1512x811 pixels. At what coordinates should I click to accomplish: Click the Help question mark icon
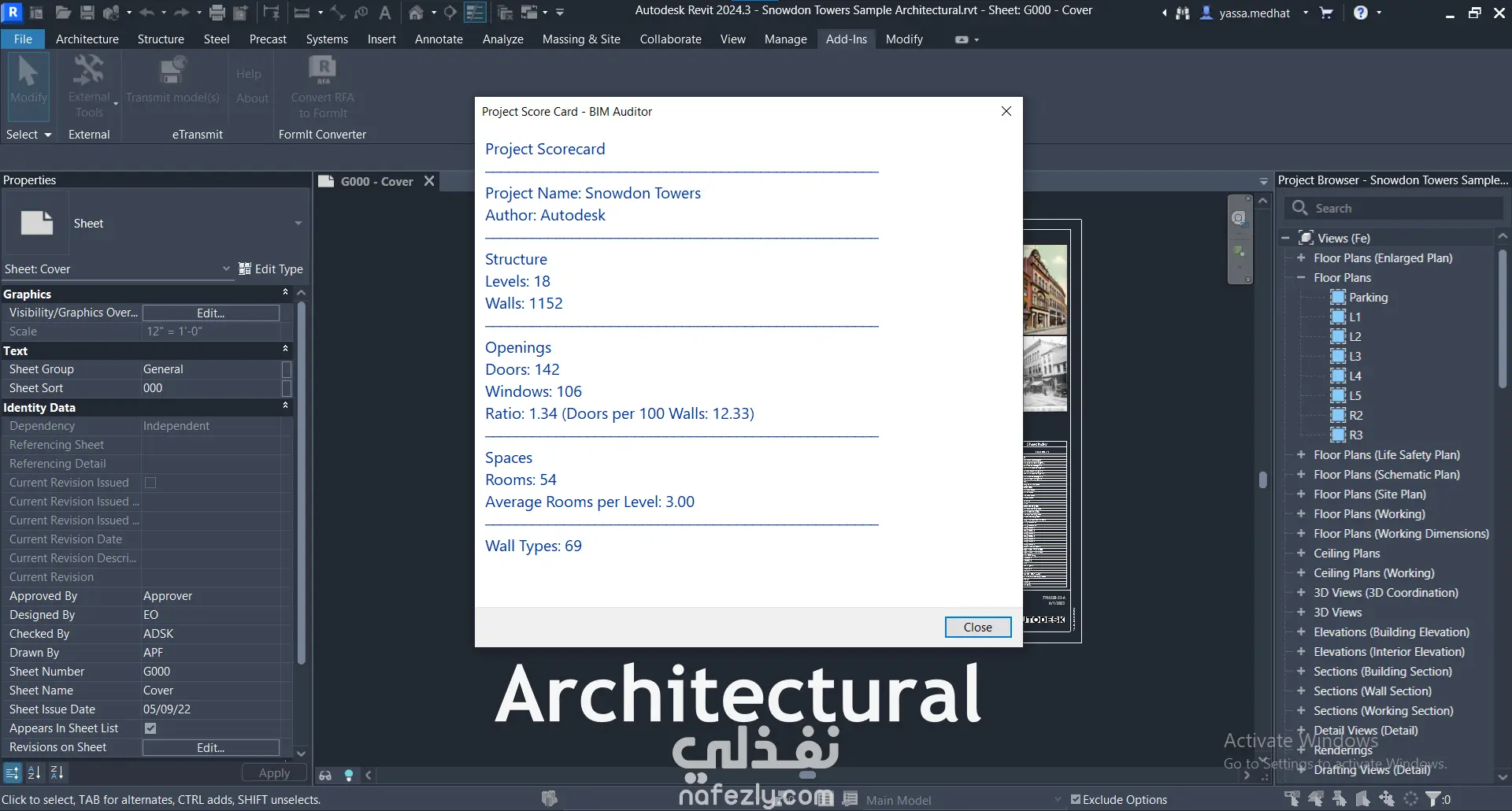click(1361, 13)
